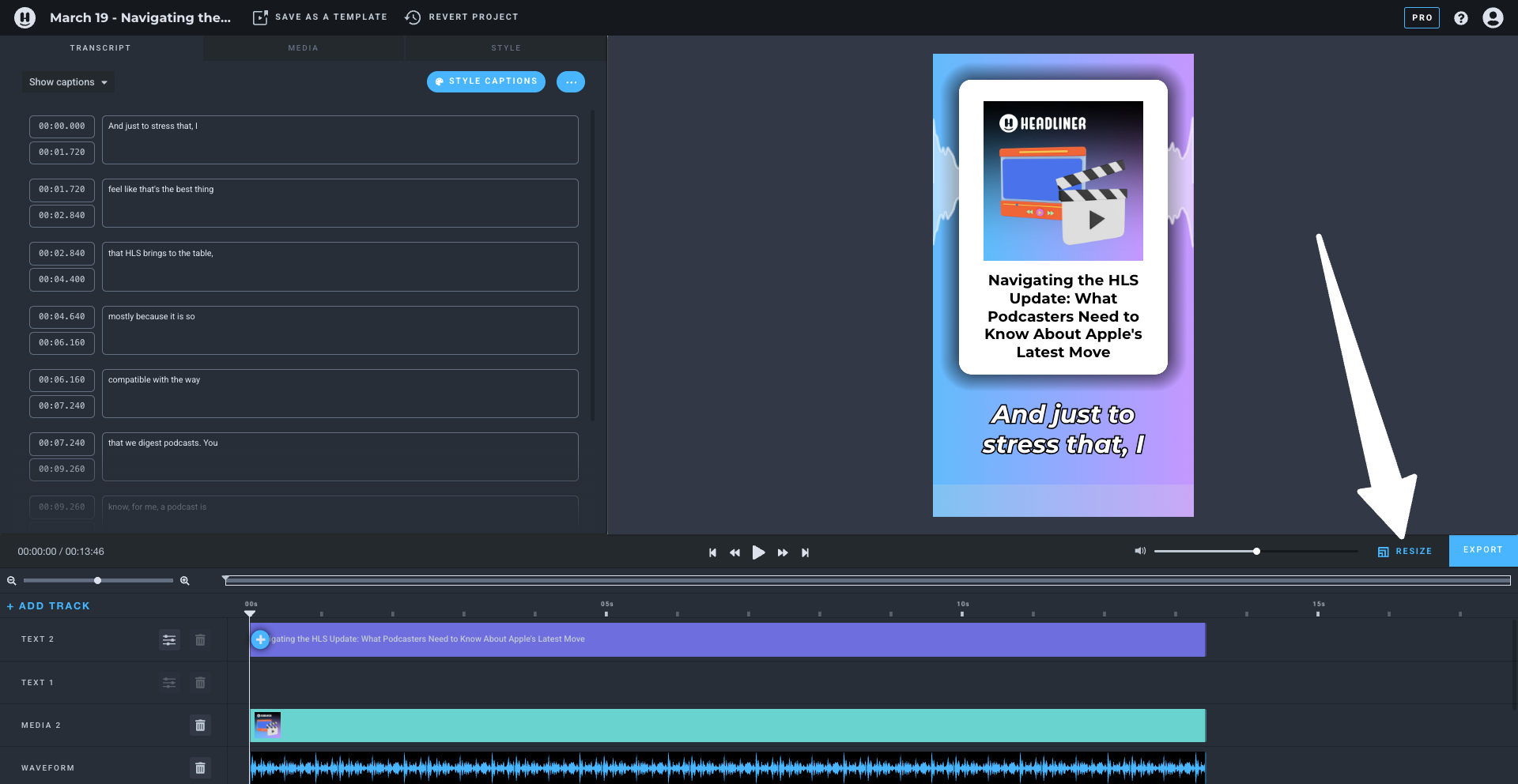This screenshot has width=1518, height=784.
Task: Delete the Waveform track
Action: point(200,767)
